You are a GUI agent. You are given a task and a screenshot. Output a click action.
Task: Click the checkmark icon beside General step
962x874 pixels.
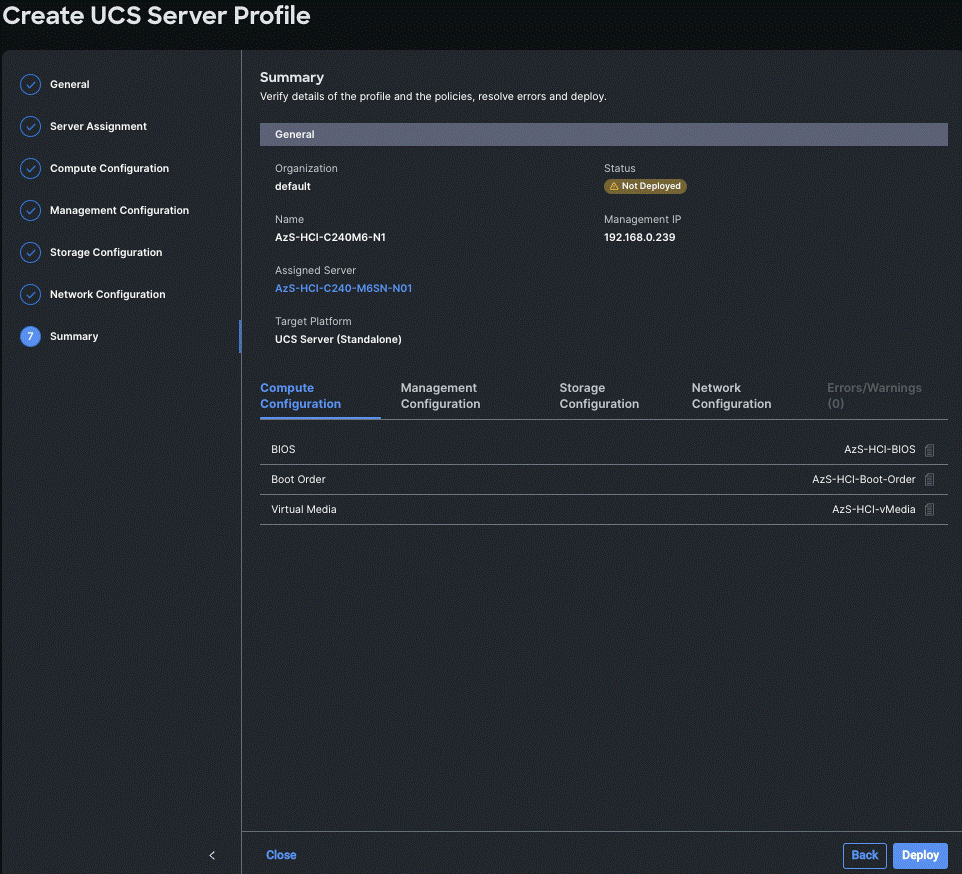[30, 84]
